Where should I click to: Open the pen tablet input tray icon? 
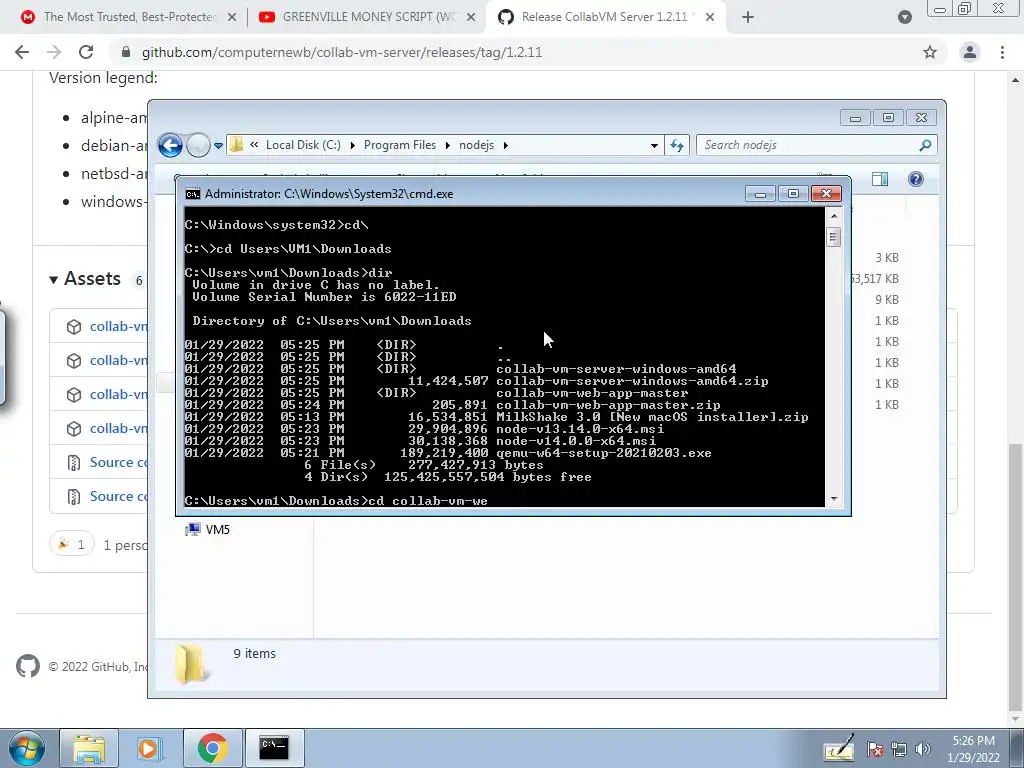pyautogui.click(x=839, y=748)
